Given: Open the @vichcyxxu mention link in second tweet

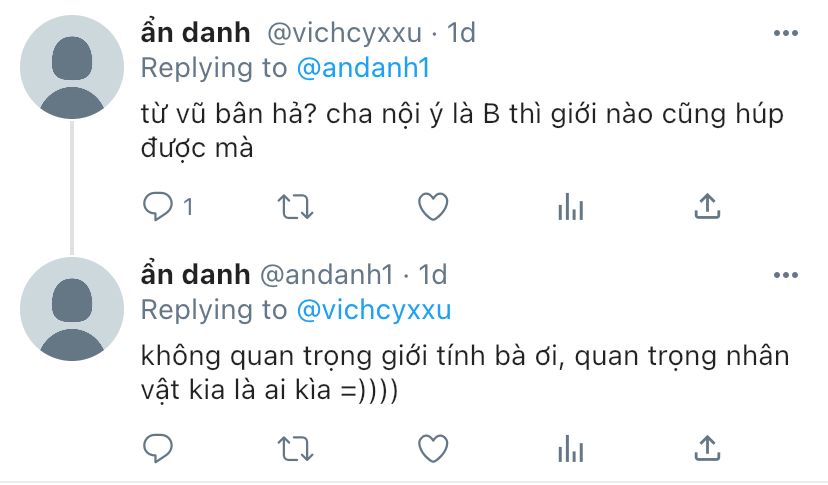Looking at the screenshot, I should [x=374, y=311].
